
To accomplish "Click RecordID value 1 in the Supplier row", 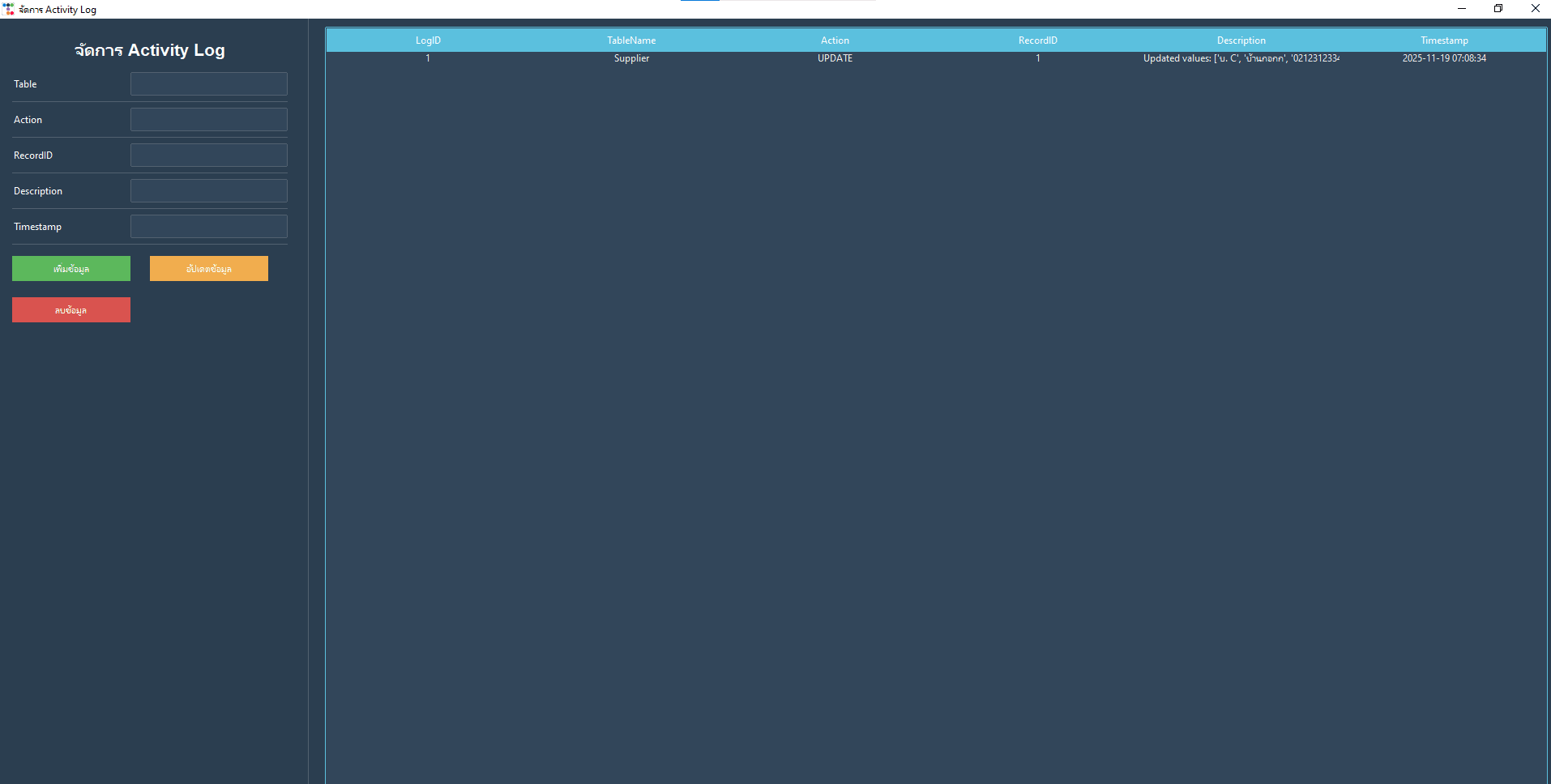I will (x=1038, y=58).
